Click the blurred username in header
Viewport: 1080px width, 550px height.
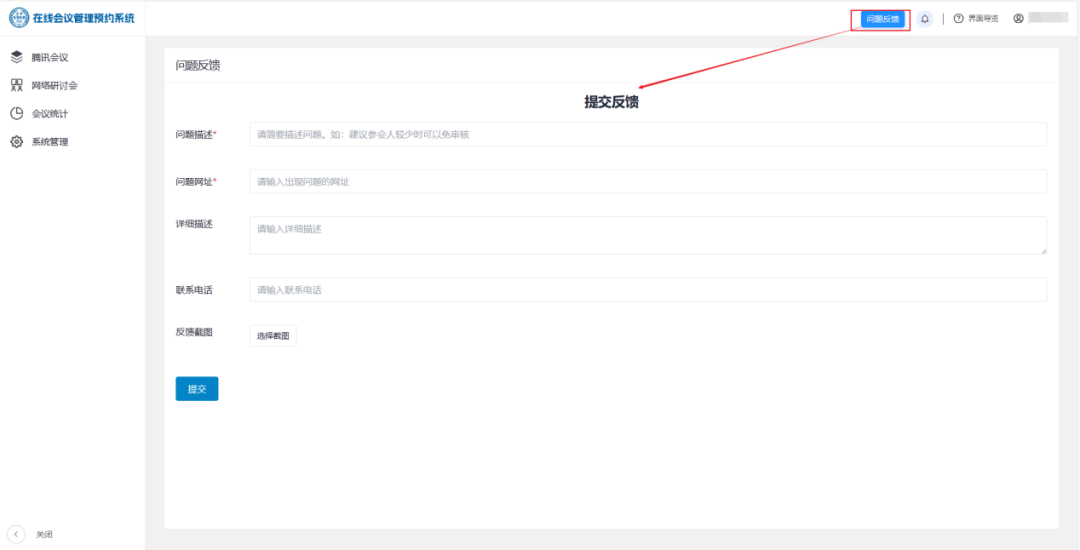[x=1048, y=18]
